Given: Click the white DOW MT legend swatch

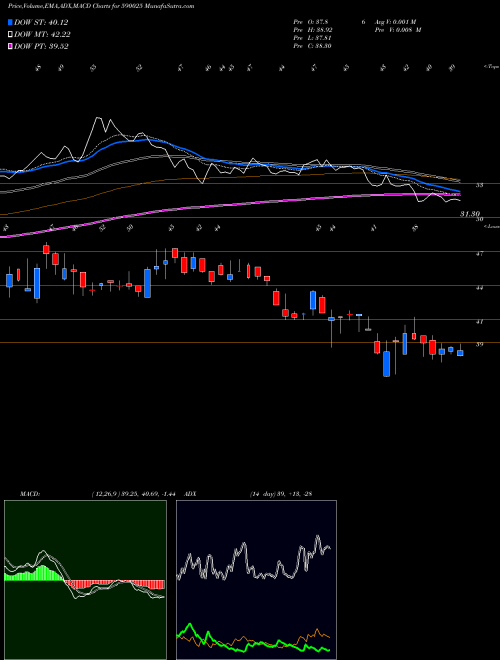Looking at the screenshot, I should click(x=10, y=34).
